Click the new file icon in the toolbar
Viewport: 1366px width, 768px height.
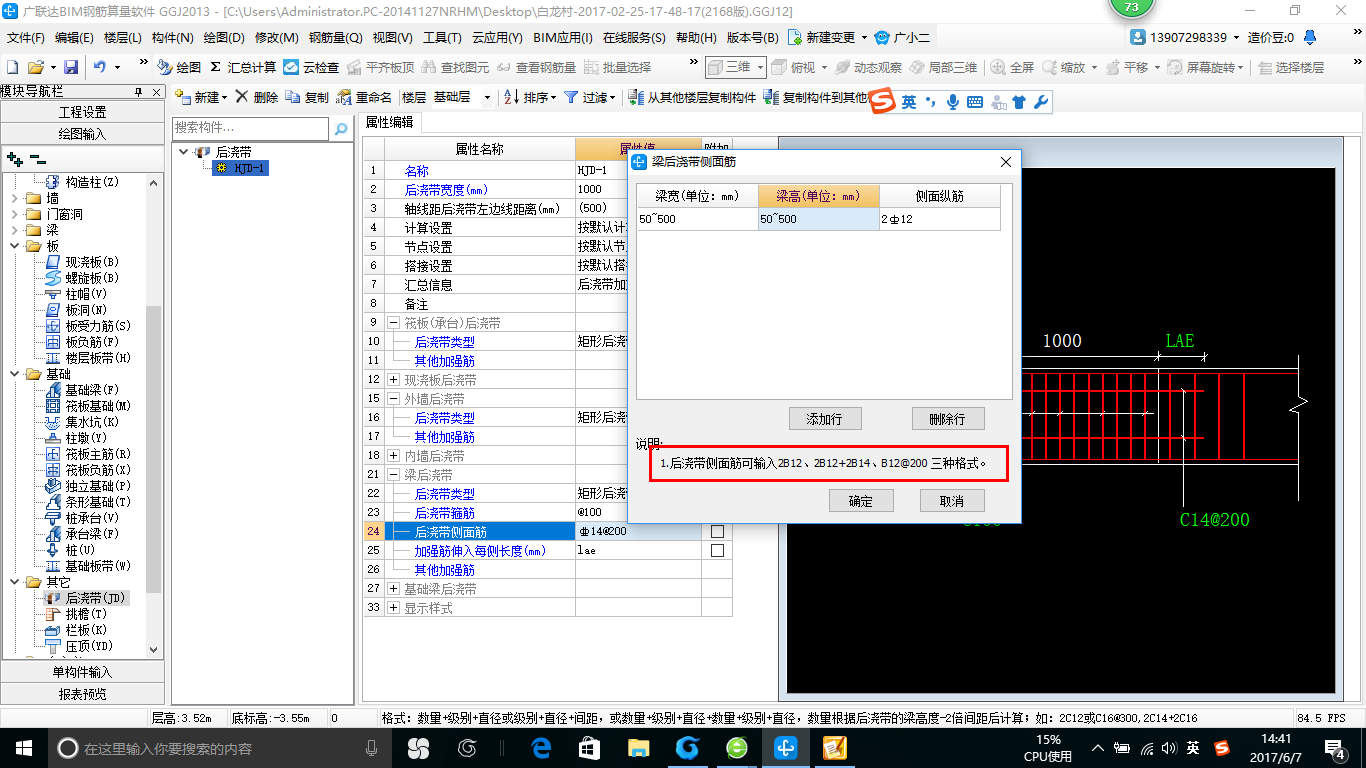[12, 67]
